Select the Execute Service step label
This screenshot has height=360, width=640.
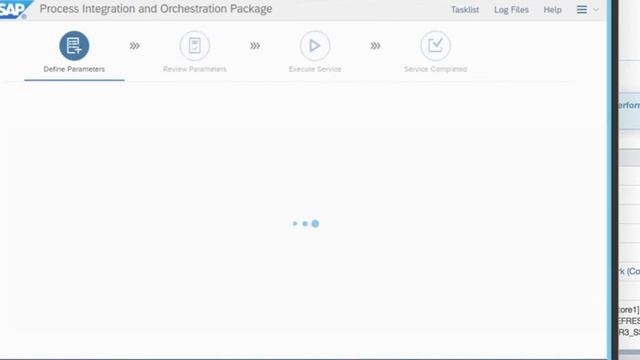(x=315, y=69)
